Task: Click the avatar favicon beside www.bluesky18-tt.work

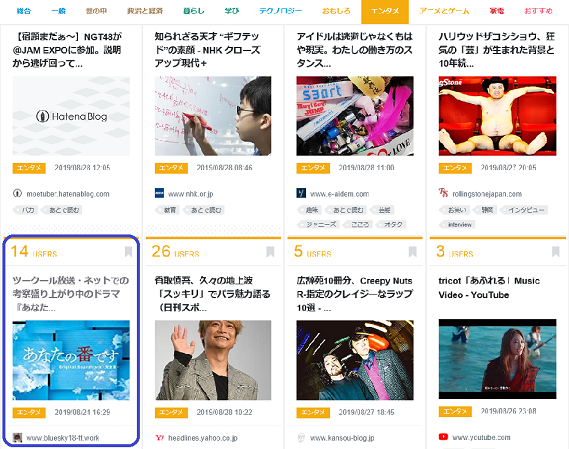Action: pos(17,437)
